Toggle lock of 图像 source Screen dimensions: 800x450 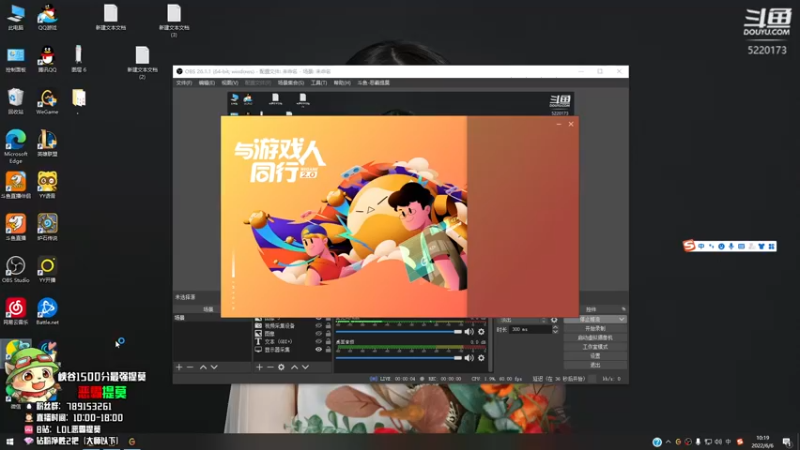[x=328, y=334]
